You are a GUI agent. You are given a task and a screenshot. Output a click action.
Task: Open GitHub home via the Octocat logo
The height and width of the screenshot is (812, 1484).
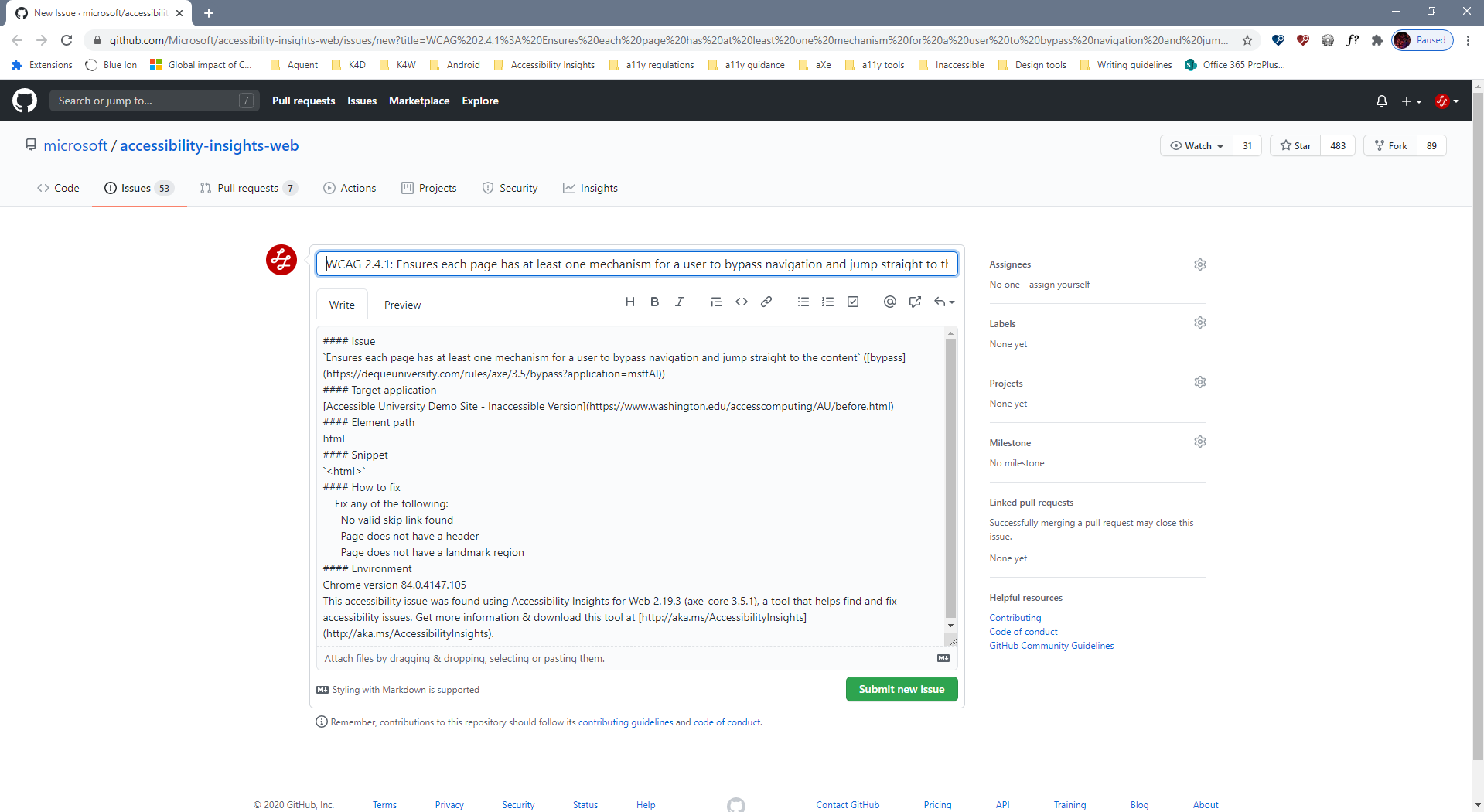point(25,101)
